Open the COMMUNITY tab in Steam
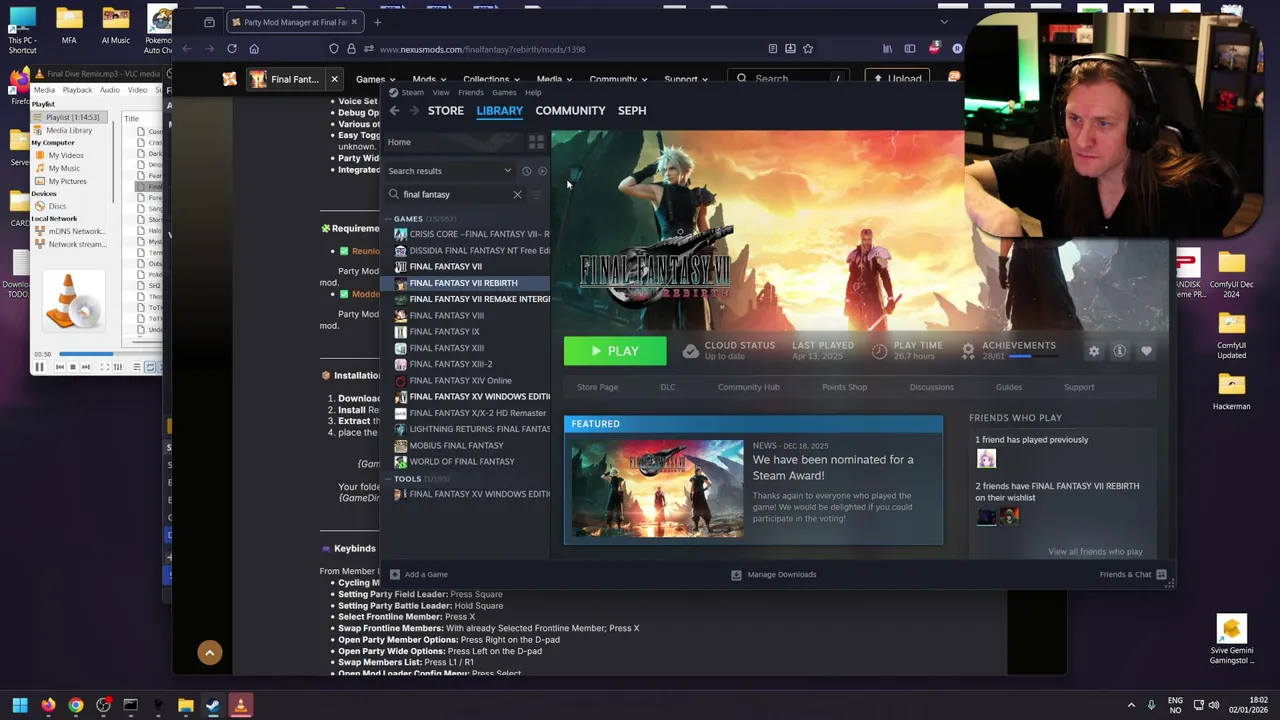The image size is (1280, 720). click(x=570, y=111)
